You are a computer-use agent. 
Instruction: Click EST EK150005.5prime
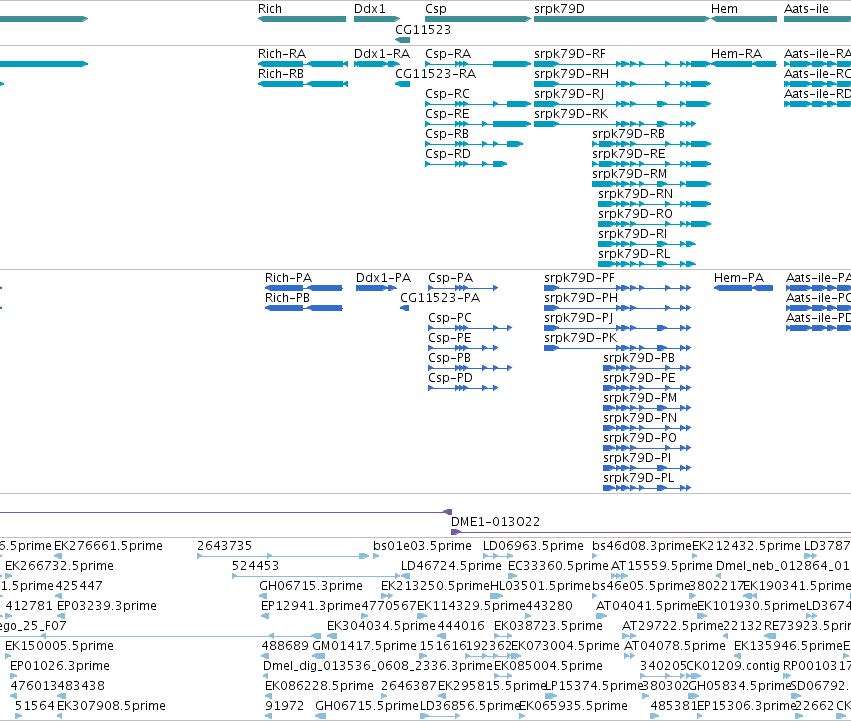click(59, 647)
